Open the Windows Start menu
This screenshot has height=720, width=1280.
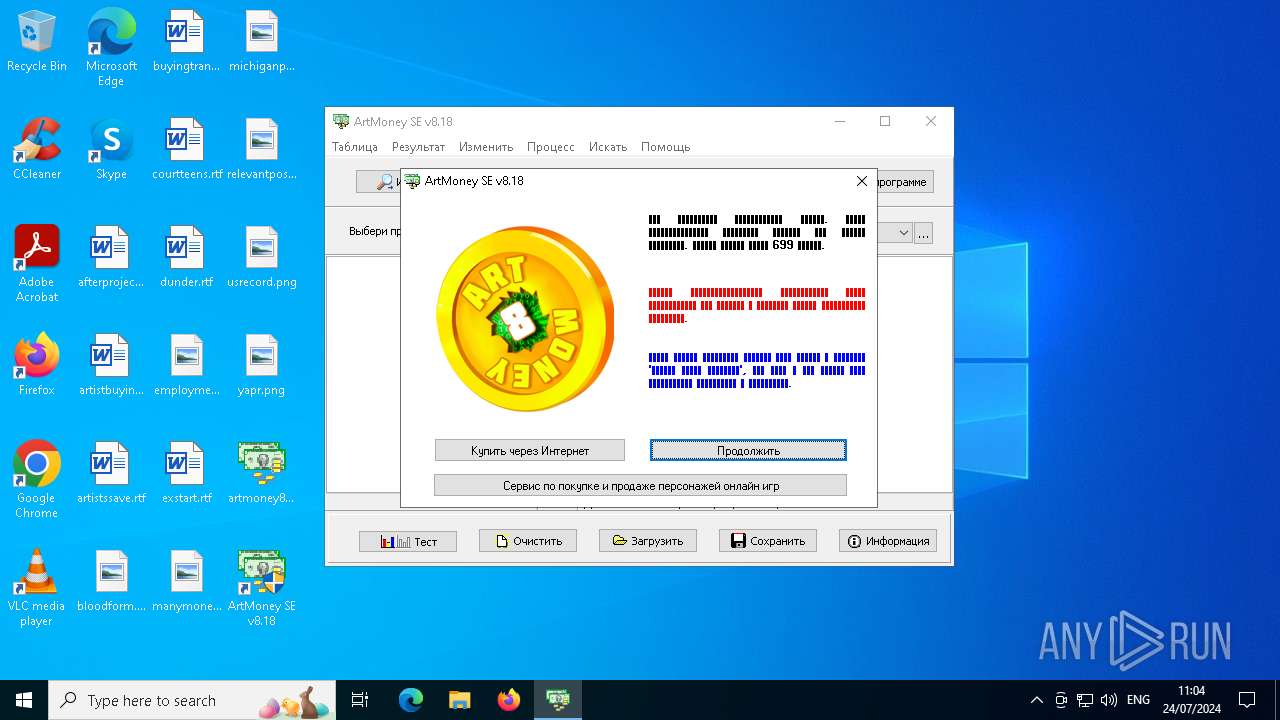coord(24,700)
